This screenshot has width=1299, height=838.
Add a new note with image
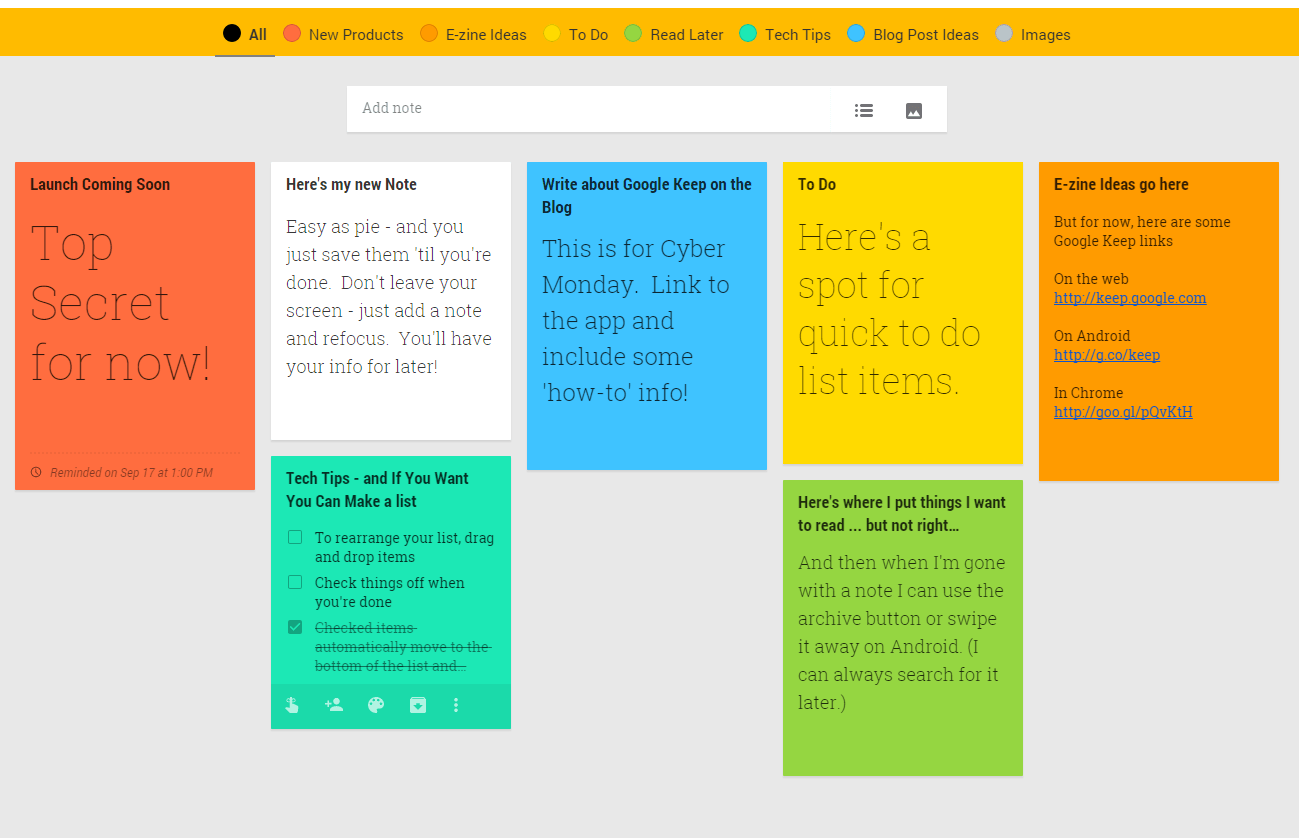coord(913,110)
